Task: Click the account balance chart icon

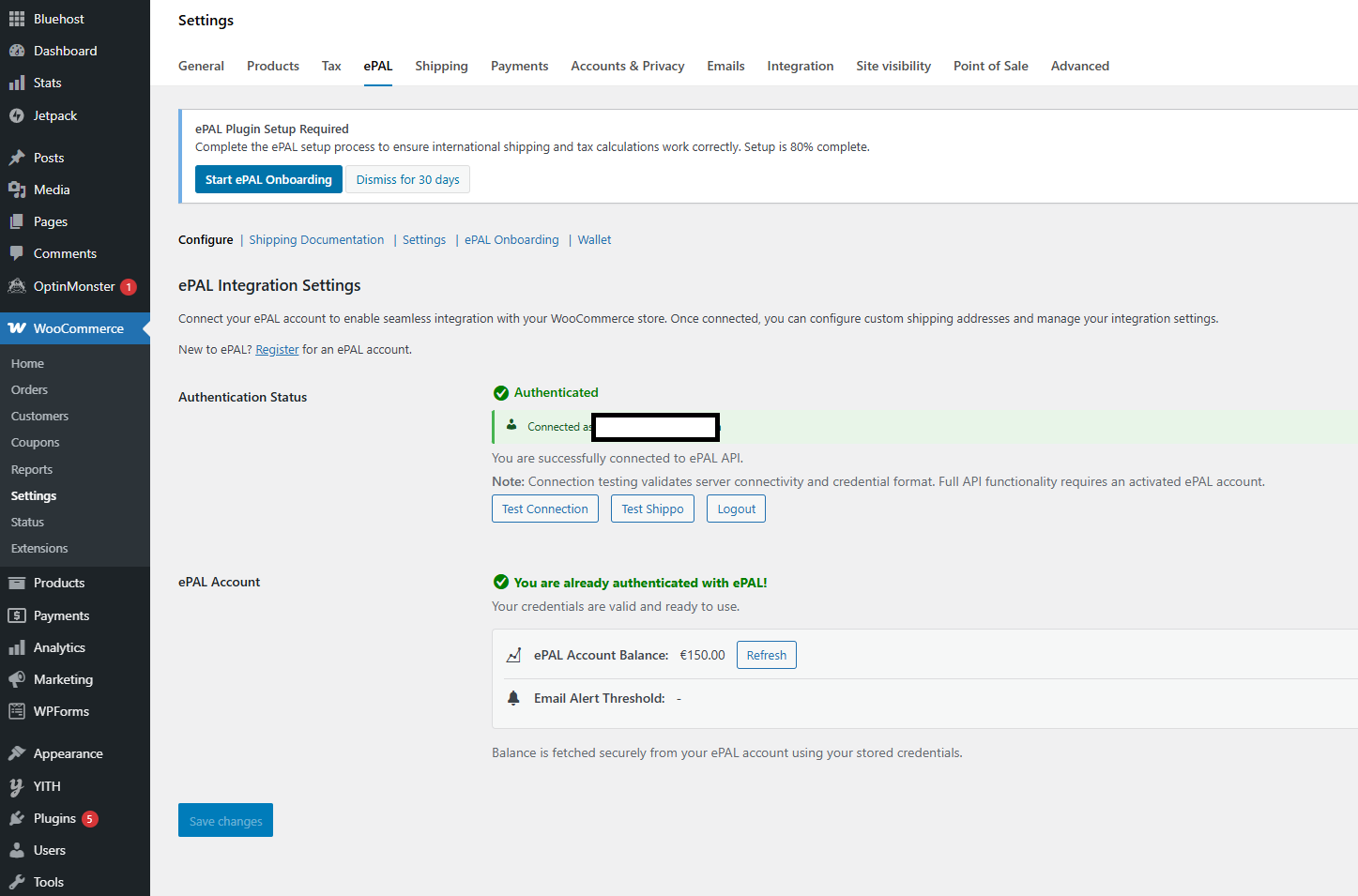Action: [513, 655]
